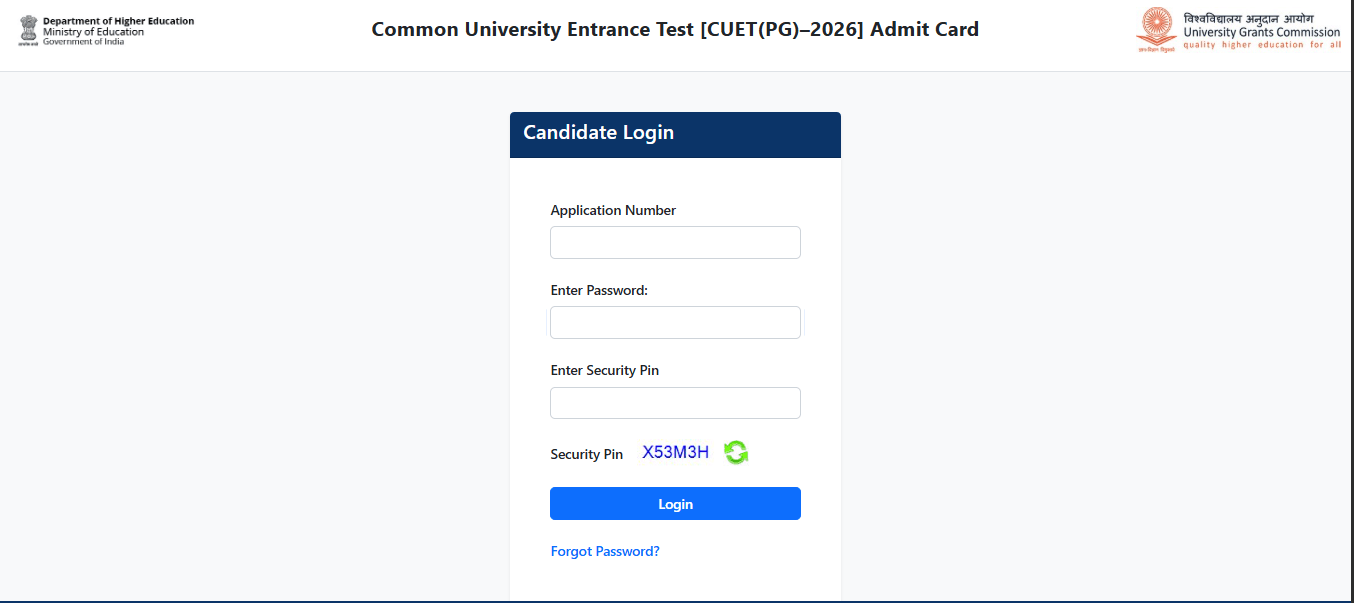Click the Candidate Login header bar
This screenshot has height=603, width=1354.
[674, 134]
